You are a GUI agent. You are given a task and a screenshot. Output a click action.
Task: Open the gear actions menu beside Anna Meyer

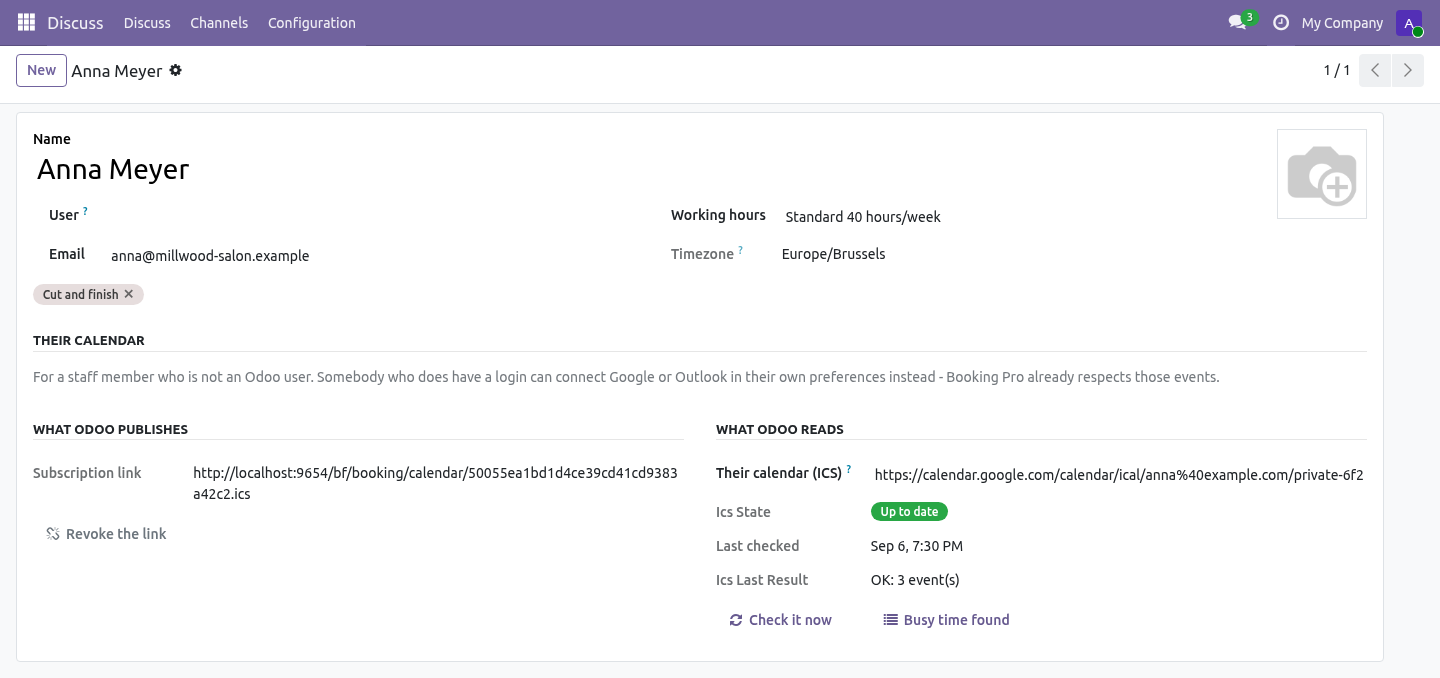(x=176, y=70)
